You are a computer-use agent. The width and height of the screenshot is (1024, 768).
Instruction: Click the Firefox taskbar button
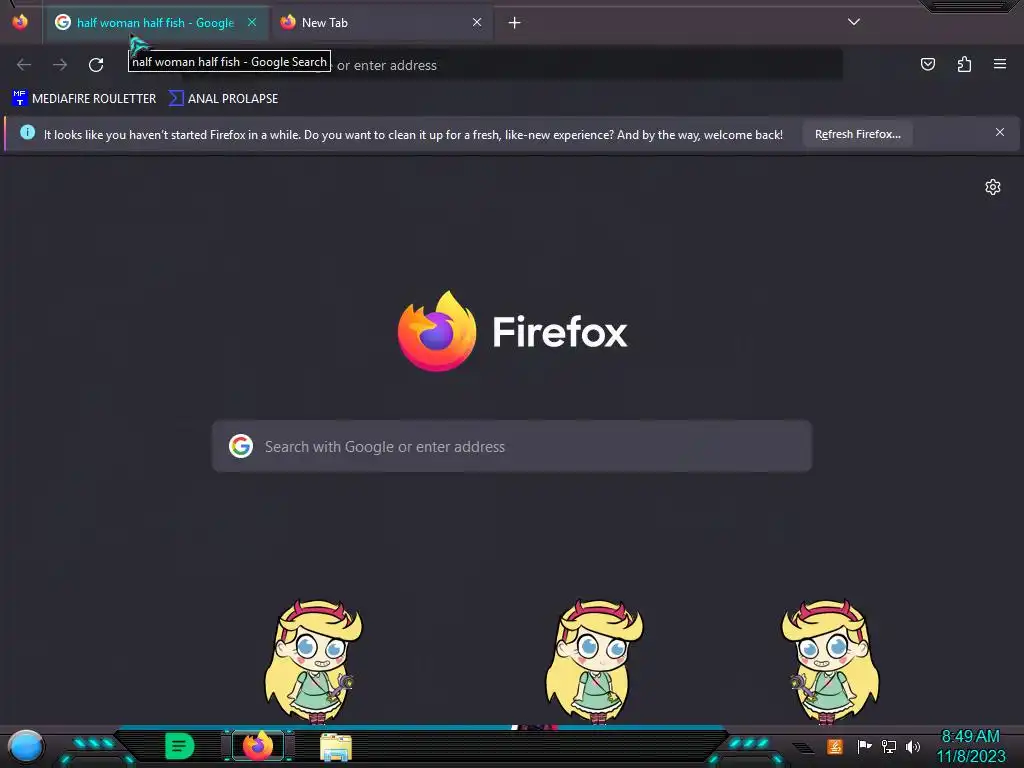pos(258,746)
